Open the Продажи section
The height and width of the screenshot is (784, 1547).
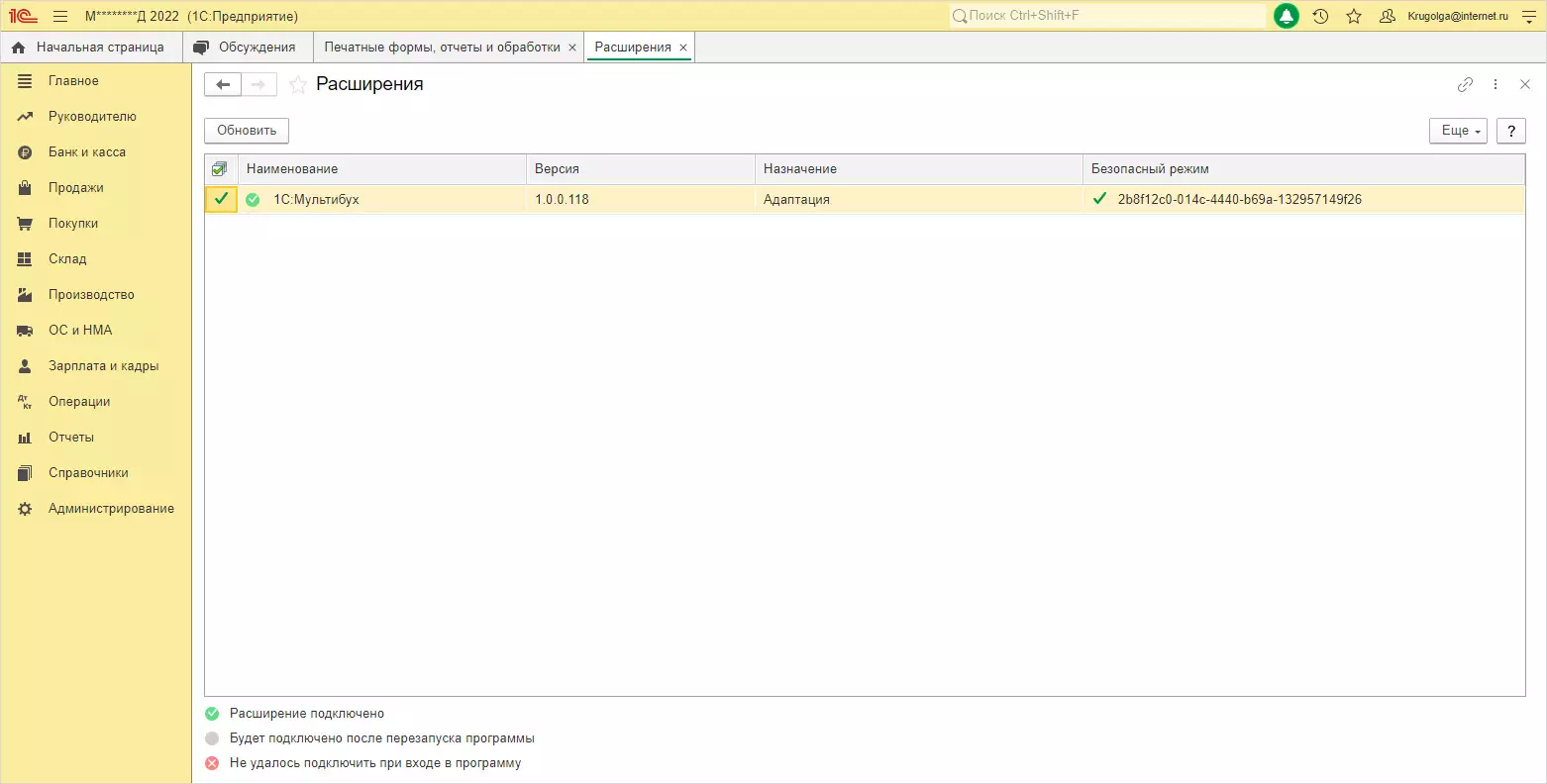[x=96, y=188]
